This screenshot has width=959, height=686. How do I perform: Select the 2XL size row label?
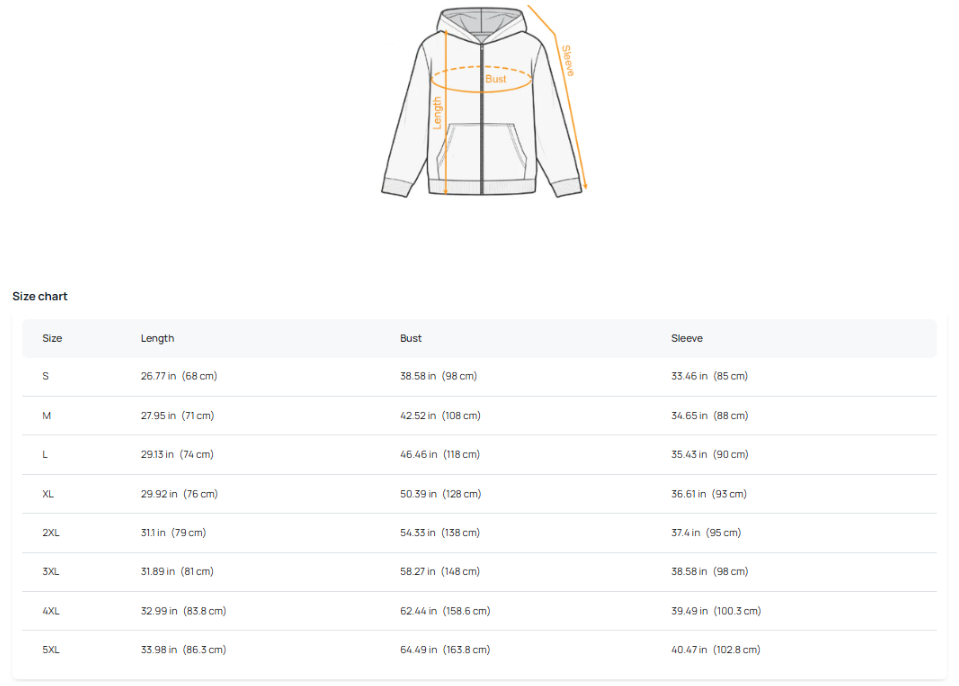[x=51, y=533]
